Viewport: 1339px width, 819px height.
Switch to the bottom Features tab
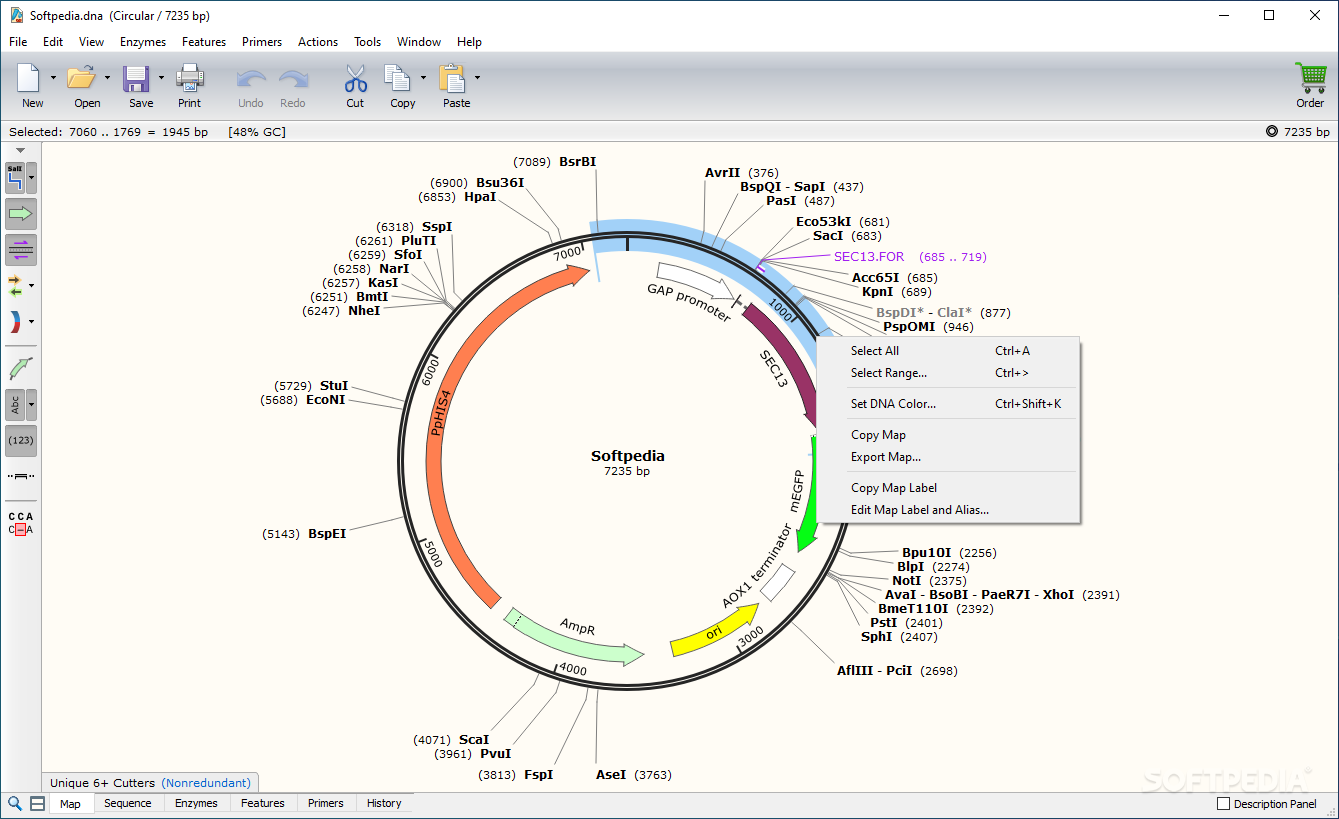[263, 804]
